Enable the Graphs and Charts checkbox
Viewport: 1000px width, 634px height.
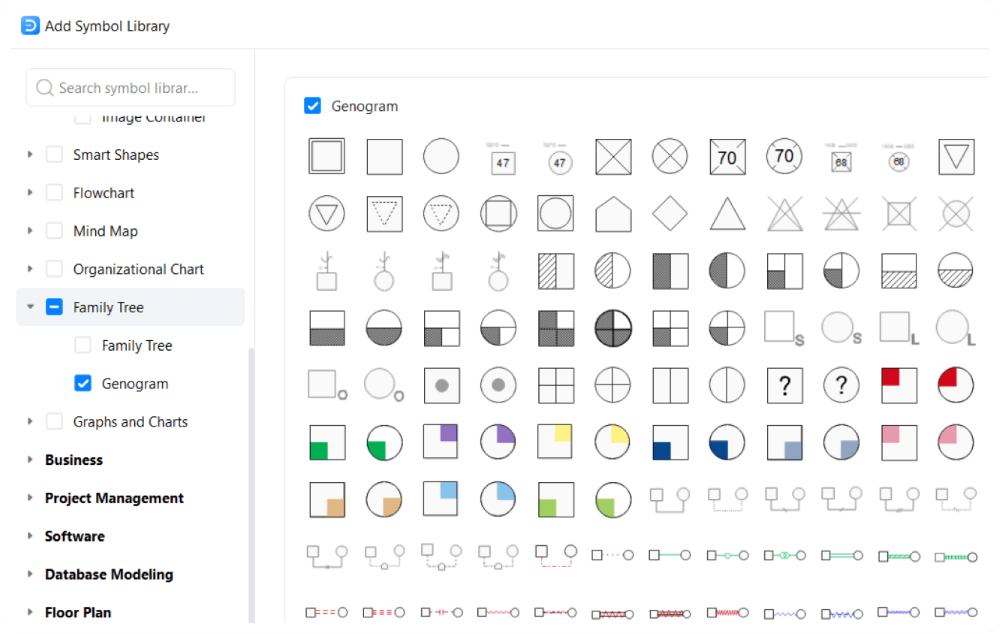pos(54,422)
